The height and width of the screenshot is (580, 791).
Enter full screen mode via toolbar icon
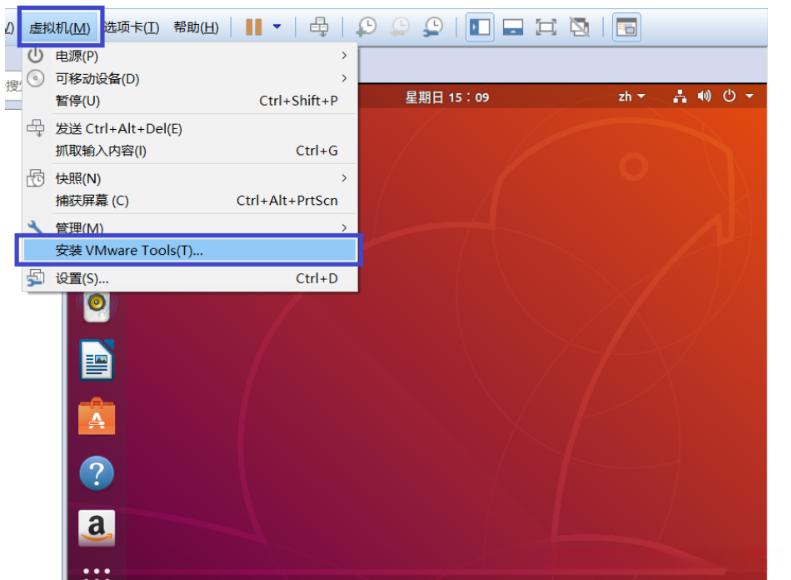[x=546, y=27]
